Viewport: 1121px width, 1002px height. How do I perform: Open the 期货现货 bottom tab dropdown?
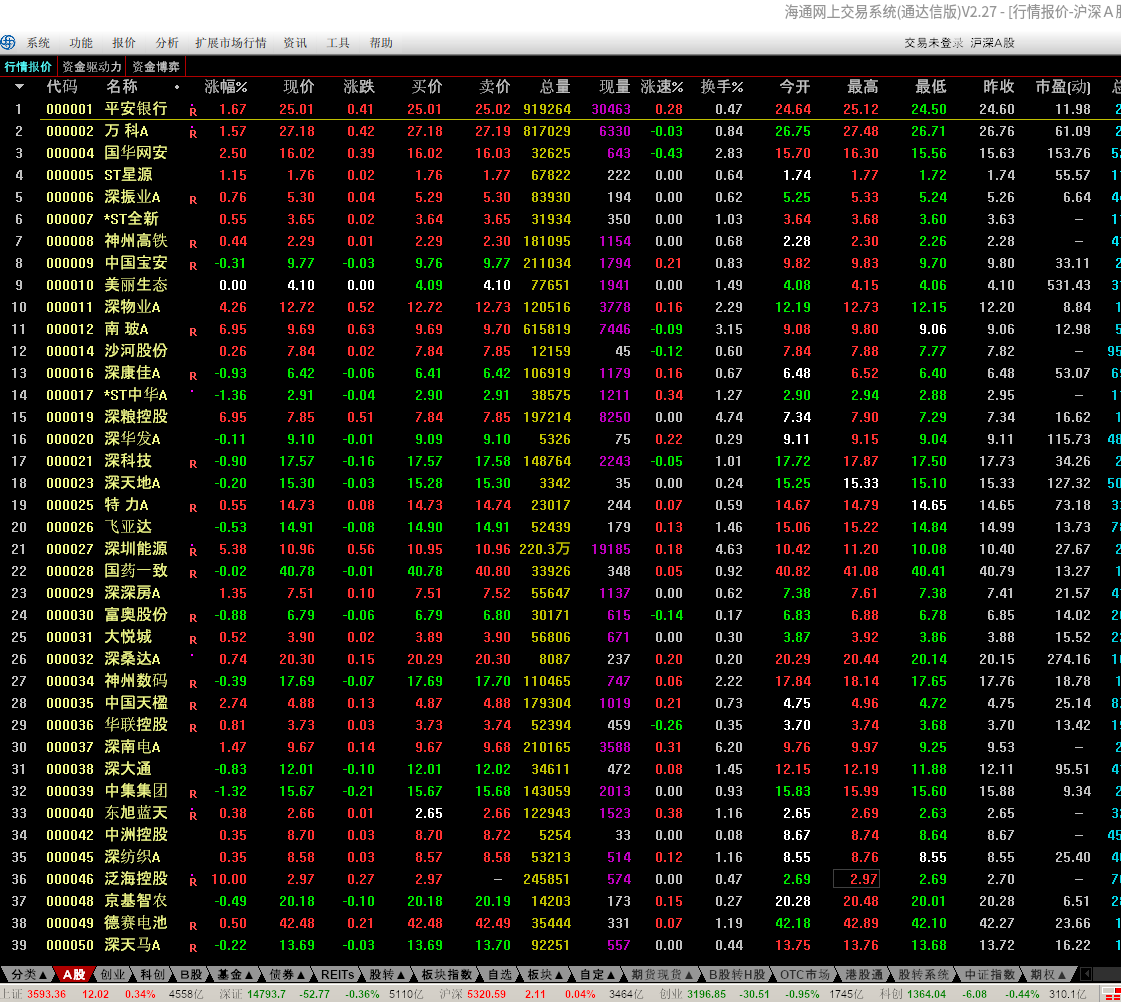662,974
